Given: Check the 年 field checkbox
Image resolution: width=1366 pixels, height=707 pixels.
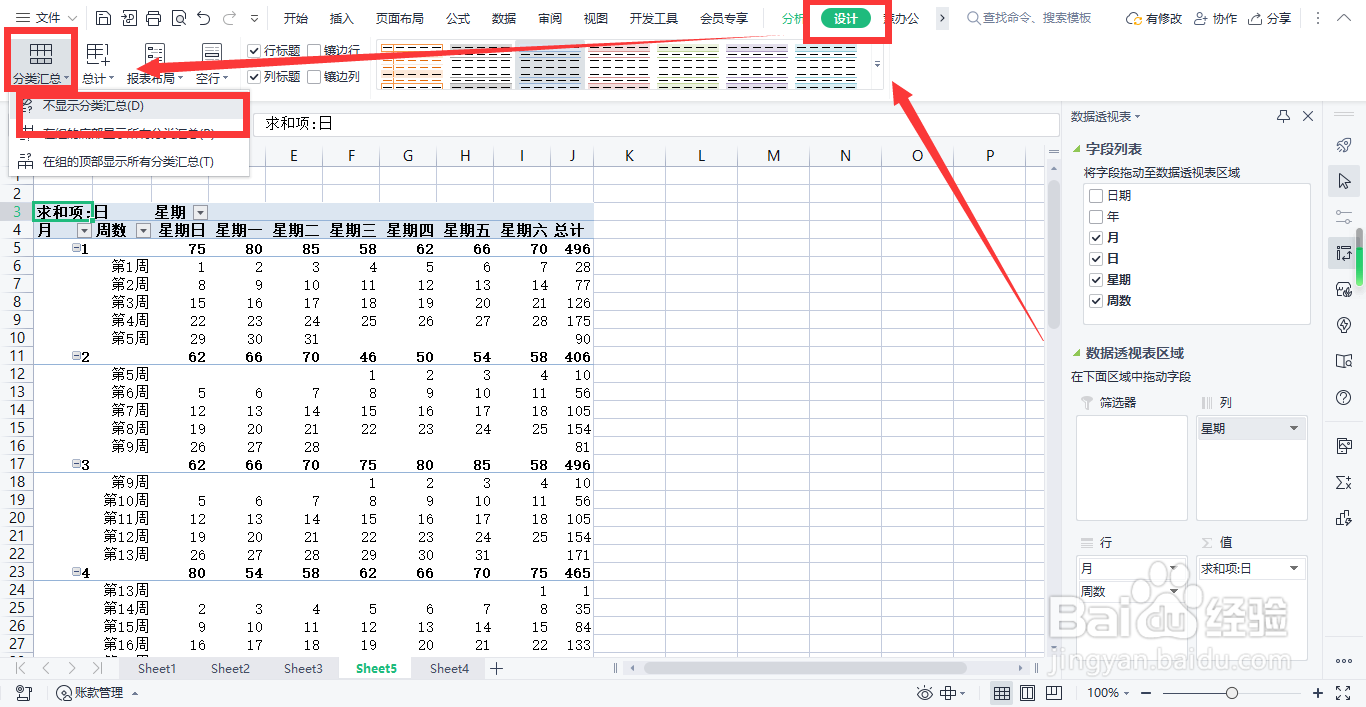Looking at the screenshot, I should [x=1096, y=217].
